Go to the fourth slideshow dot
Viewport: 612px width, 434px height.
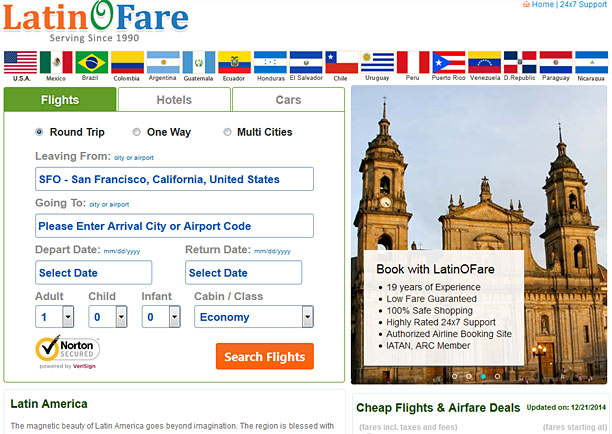click(497, 376)
